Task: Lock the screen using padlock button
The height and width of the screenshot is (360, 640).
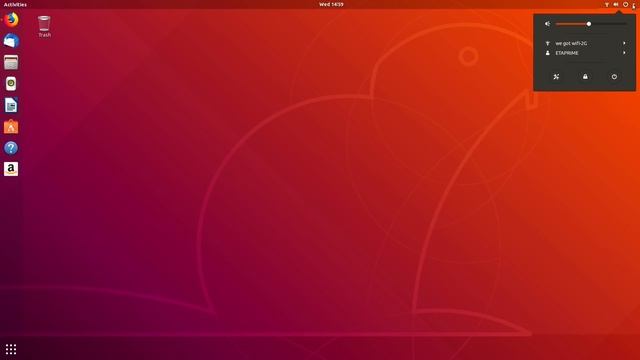Action: click(x=585, y=77)
